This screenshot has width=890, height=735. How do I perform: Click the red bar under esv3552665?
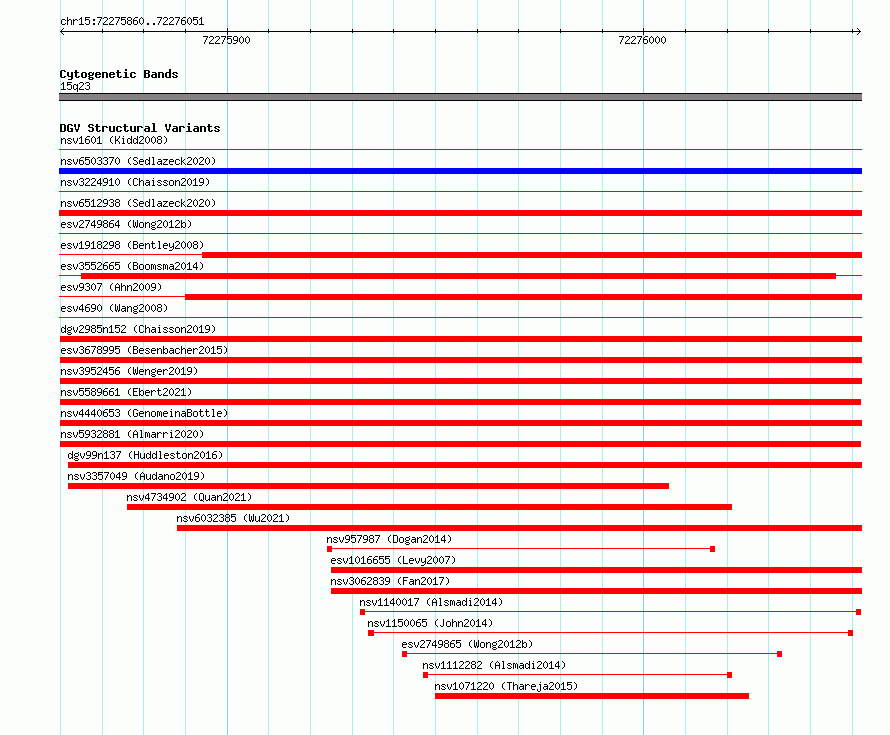(458, 276)
